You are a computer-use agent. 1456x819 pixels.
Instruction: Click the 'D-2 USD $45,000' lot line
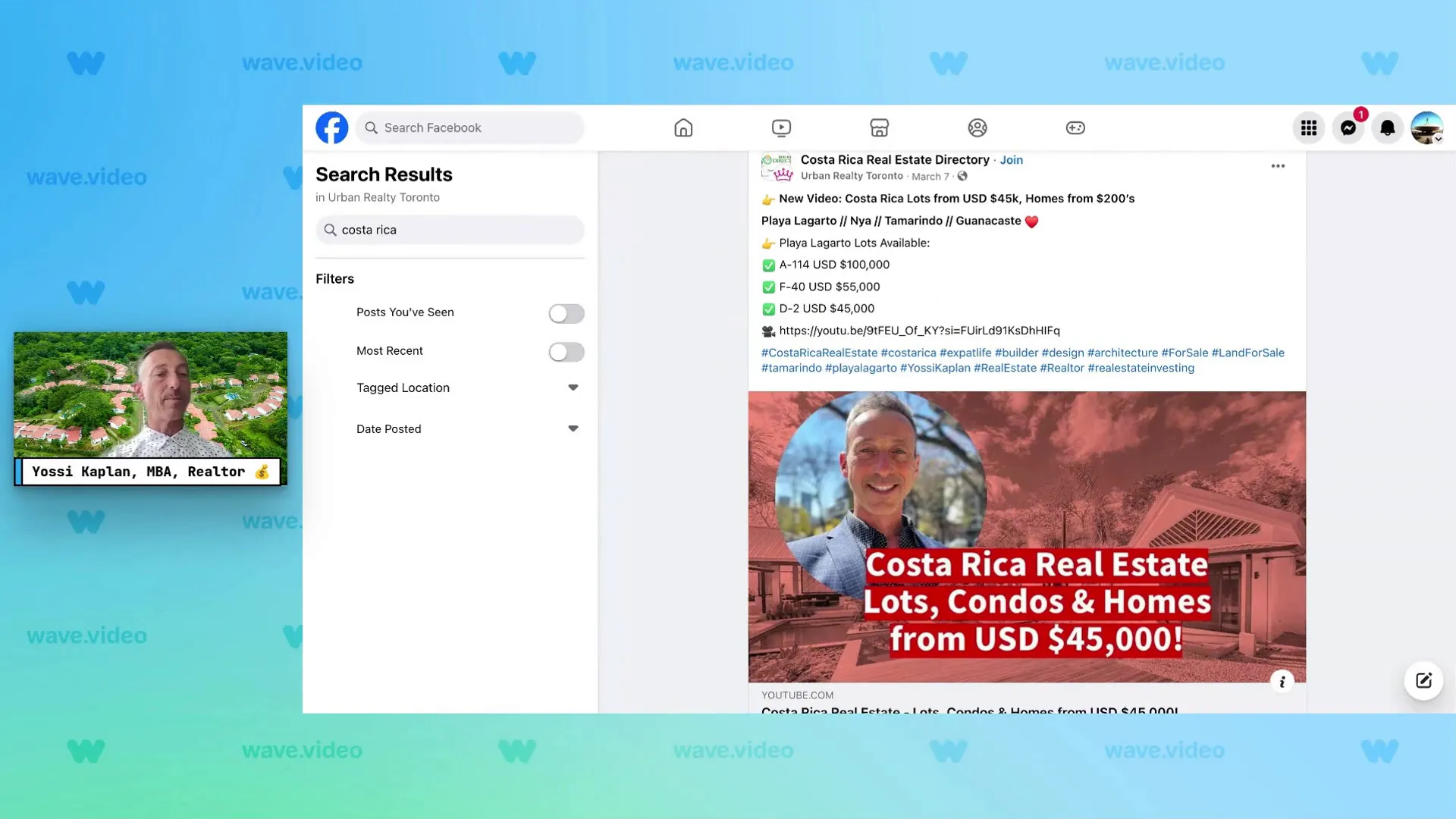coord(827,309)
